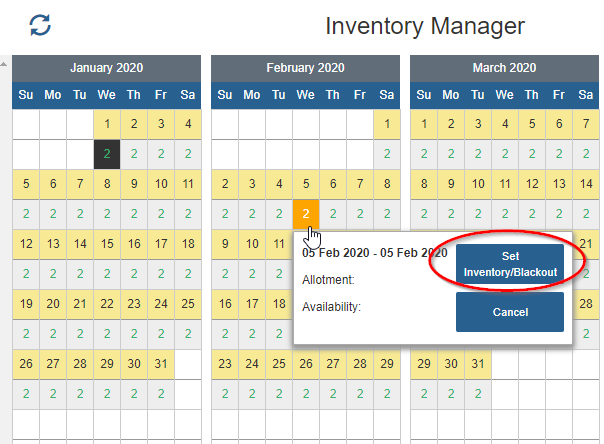Click the inventory value under January 20

pyautogui.click(x=53, y=334)
